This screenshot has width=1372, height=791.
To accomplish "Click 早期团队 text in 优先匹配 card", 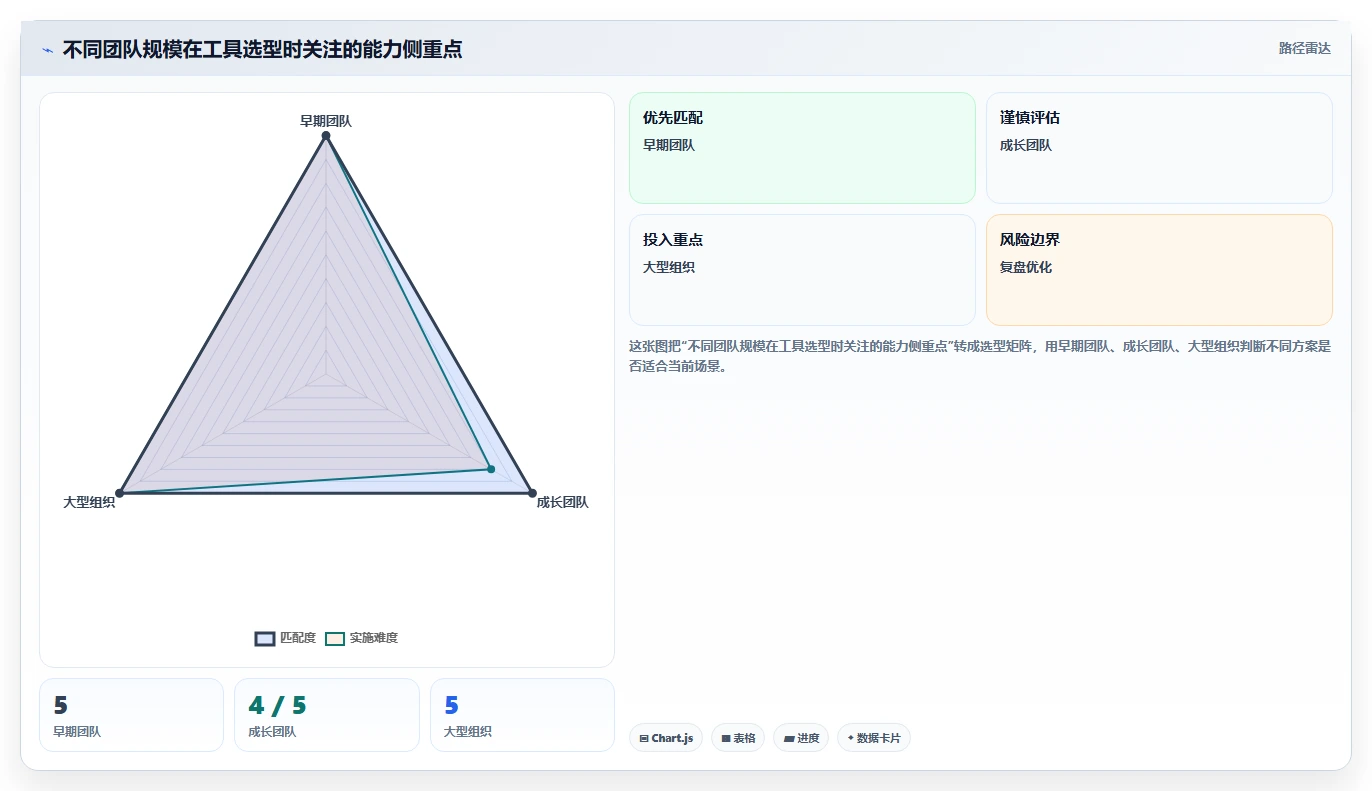I will pos(669,145).
